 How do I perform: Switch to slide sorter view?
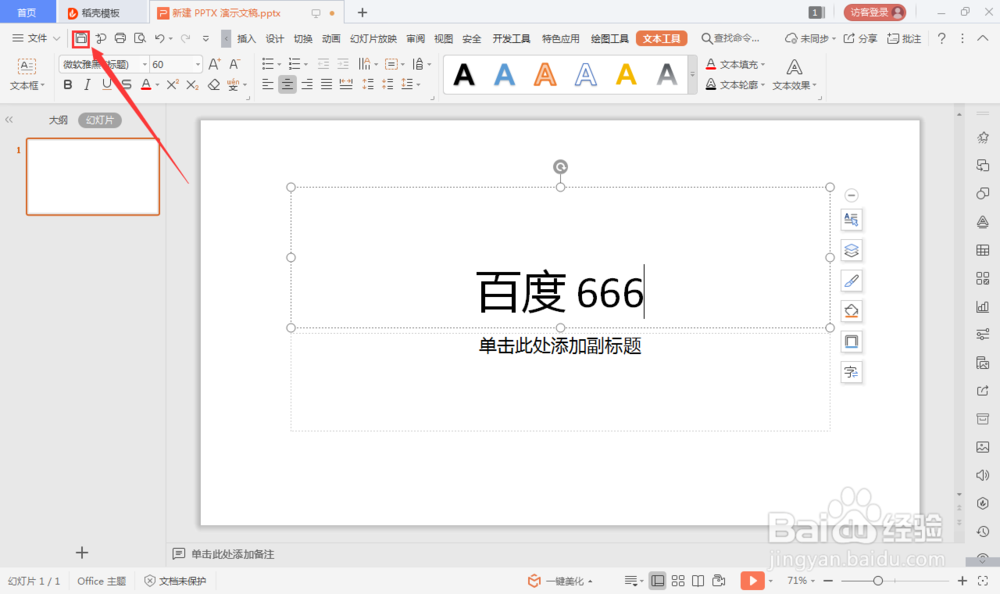pyautogui.click(x=678, y=581)
